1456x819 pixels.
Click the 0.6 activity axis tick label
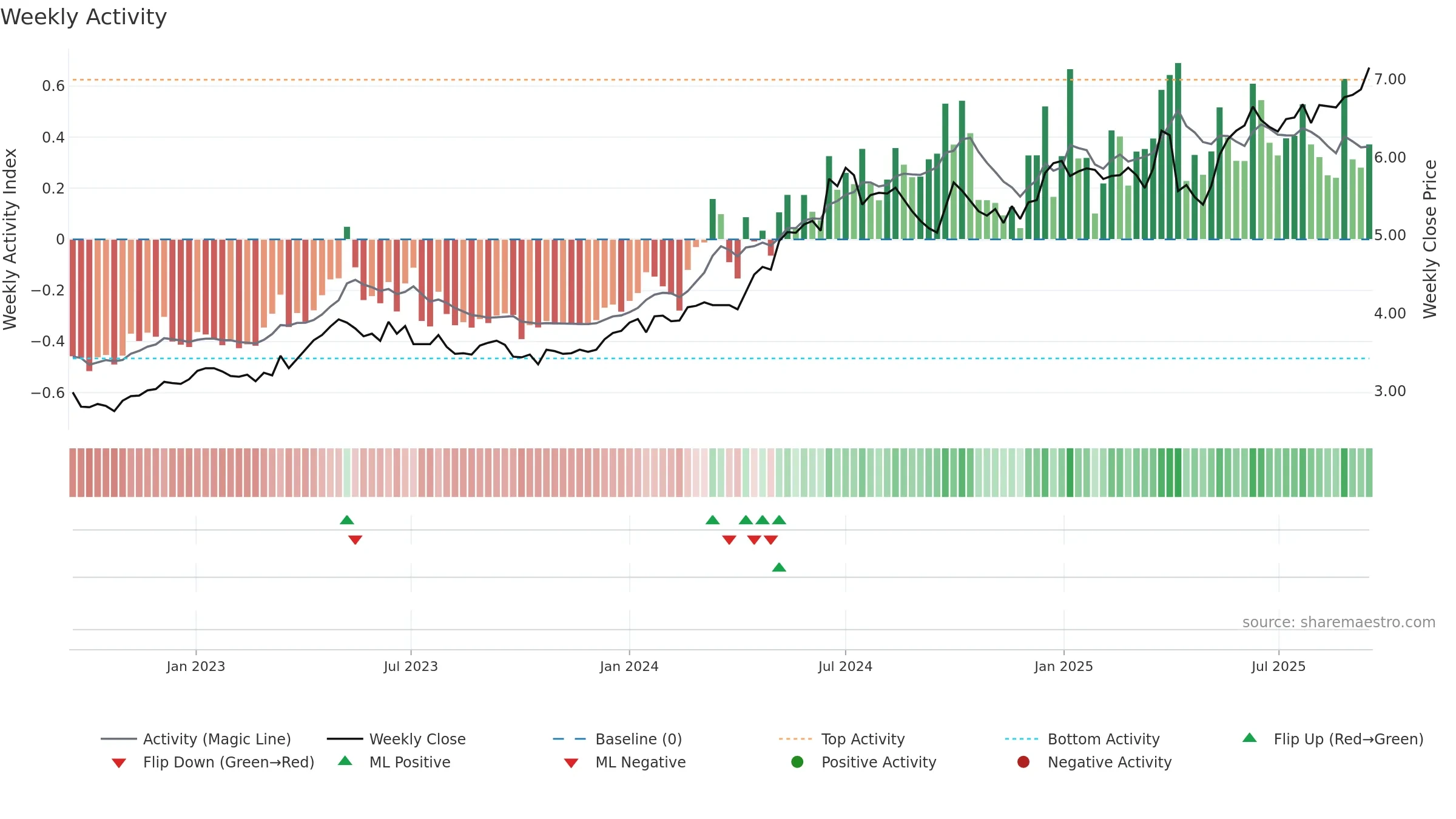click(53, 86)
